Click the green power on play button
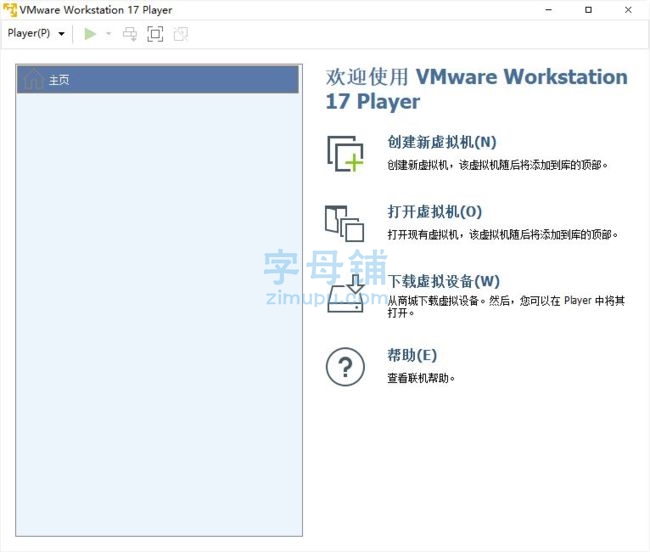The height and width of the screenshot is (552, 650). click(90, 34)
